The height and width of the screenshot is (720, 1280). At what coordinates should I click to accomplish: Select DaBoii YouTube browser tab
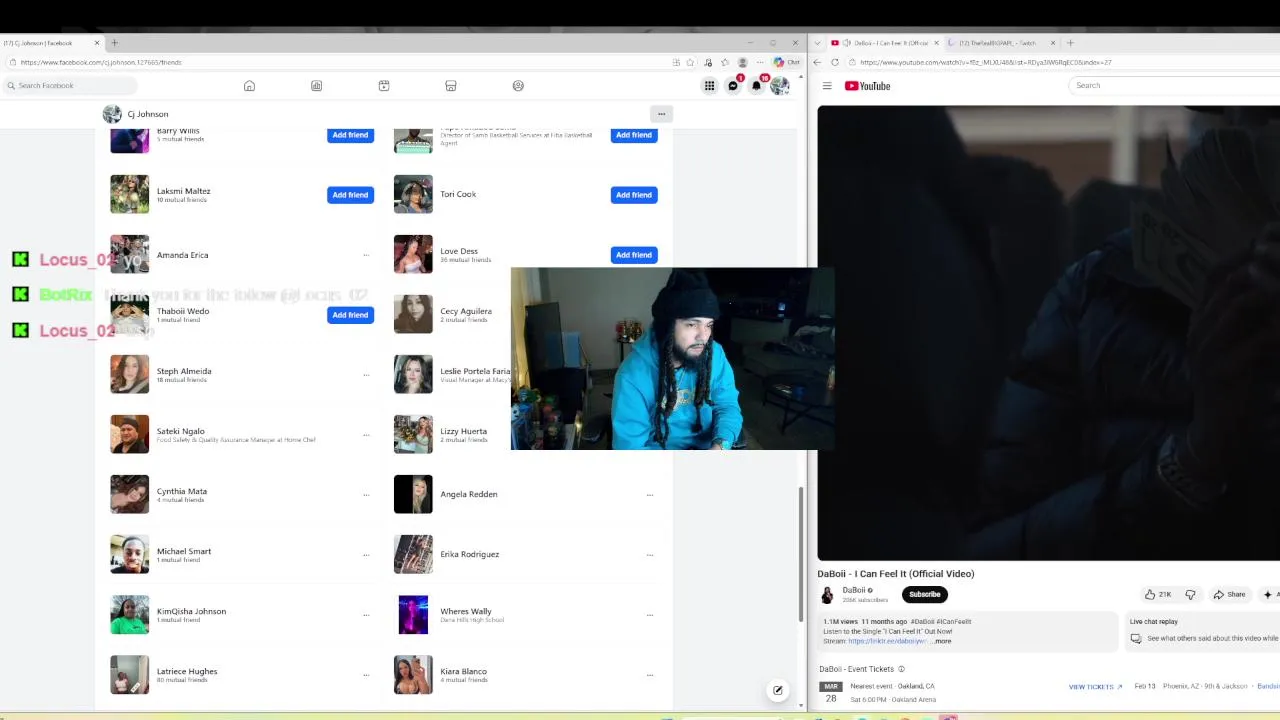tap(886, 43)
